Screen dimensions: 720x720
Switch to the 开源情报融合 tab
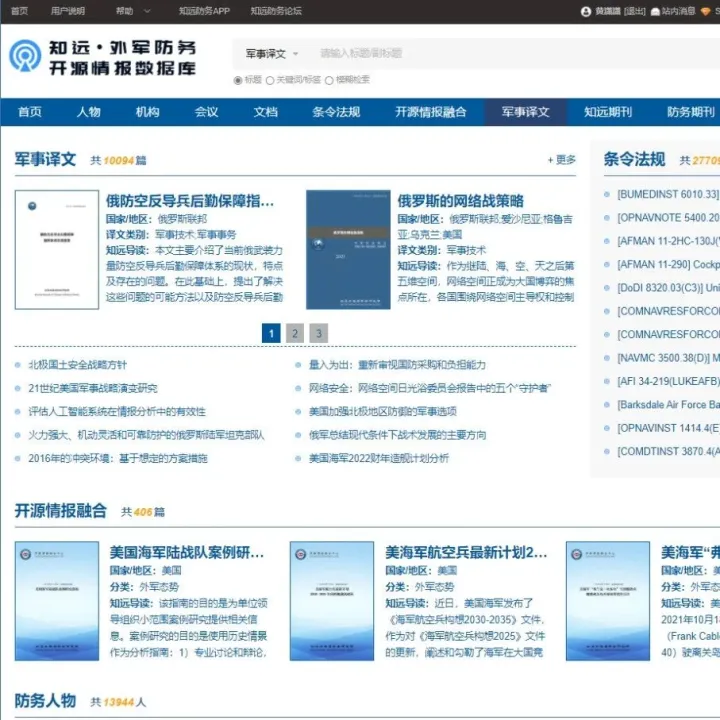[431, 112]
